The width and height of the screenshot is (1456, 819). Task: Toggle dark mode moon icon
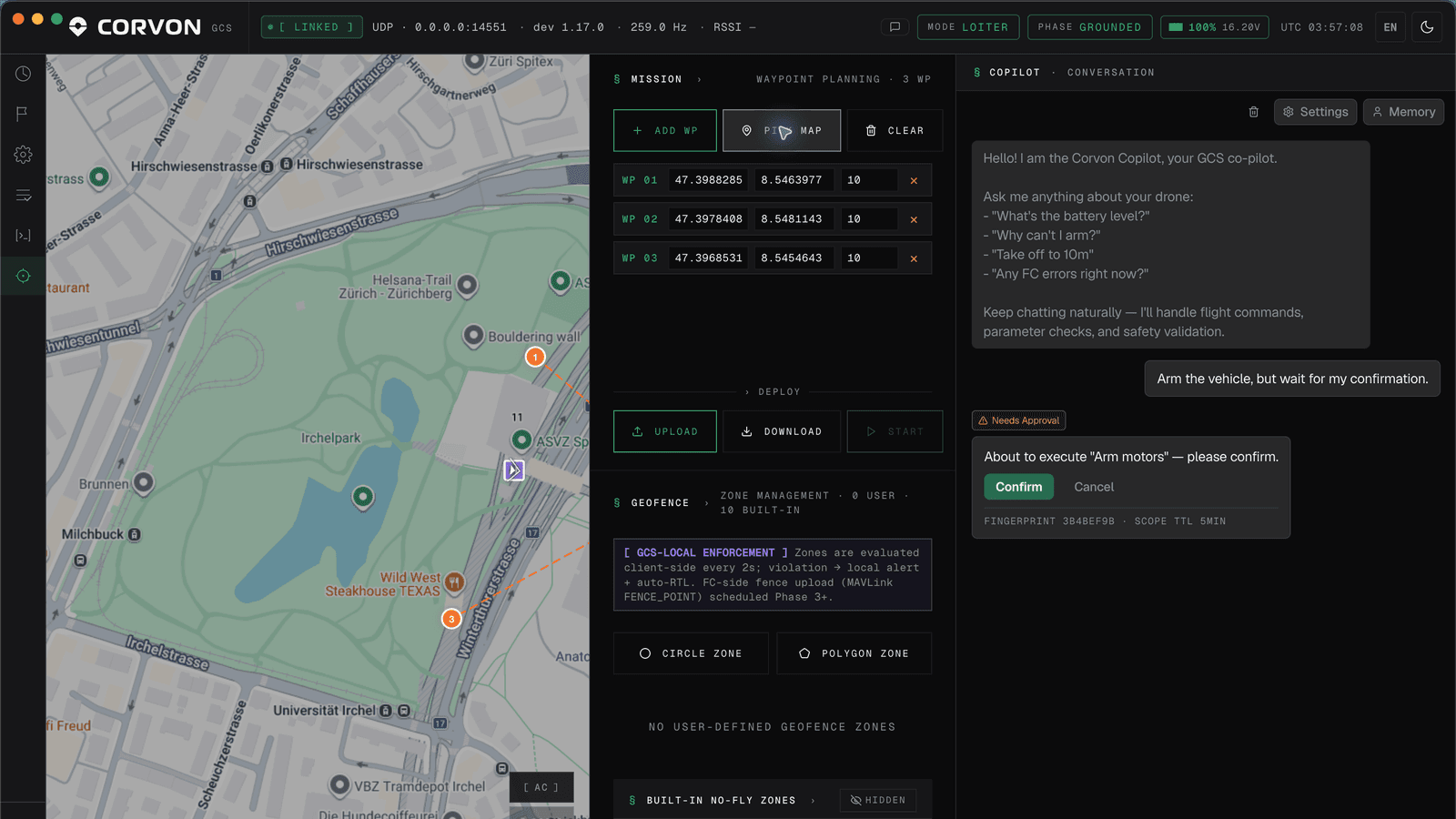tap(1427, 27)
